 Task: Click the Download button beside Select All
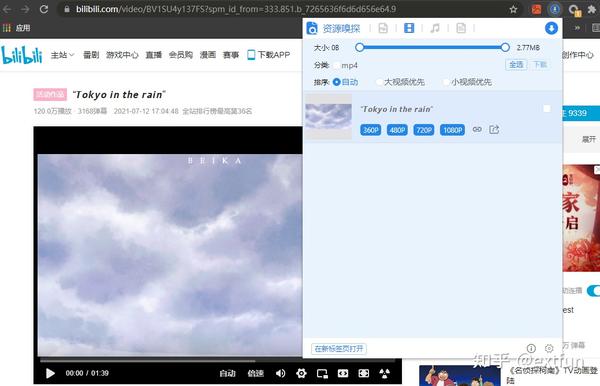[x=540, y=65]
